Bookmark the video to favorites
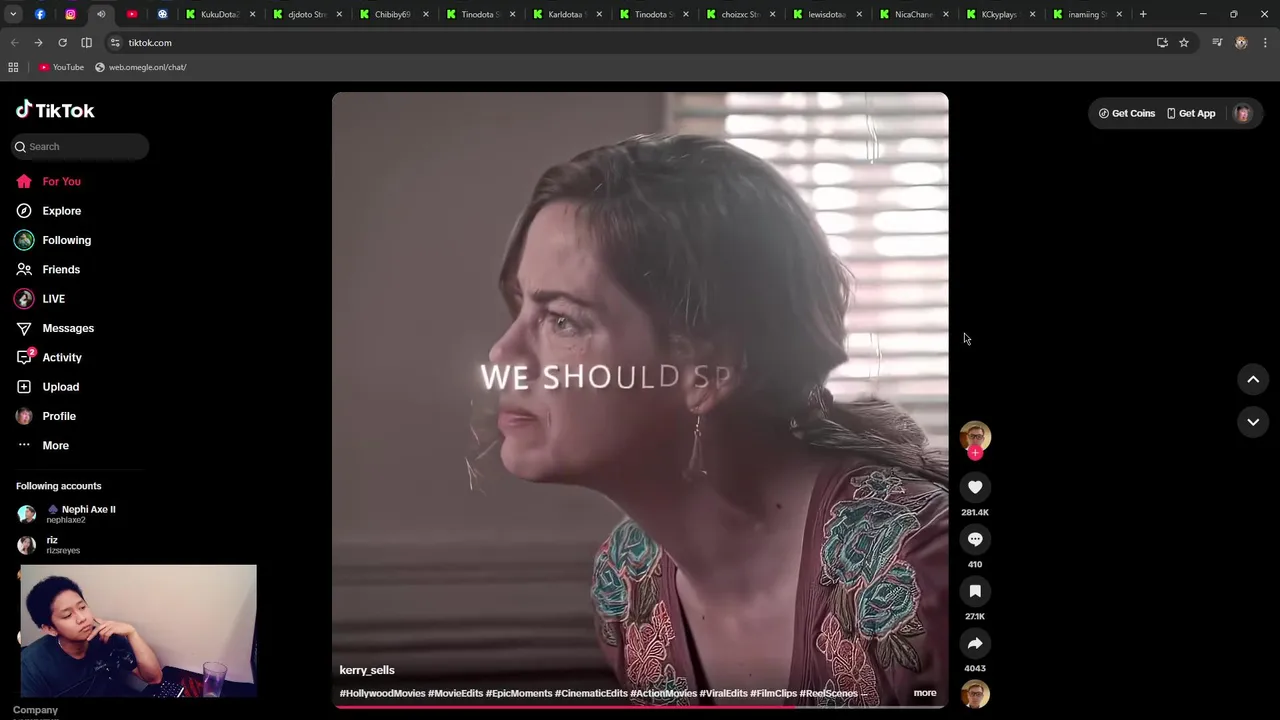The height and width of the screenshot is (720, 1280). (x=975, y=591)
